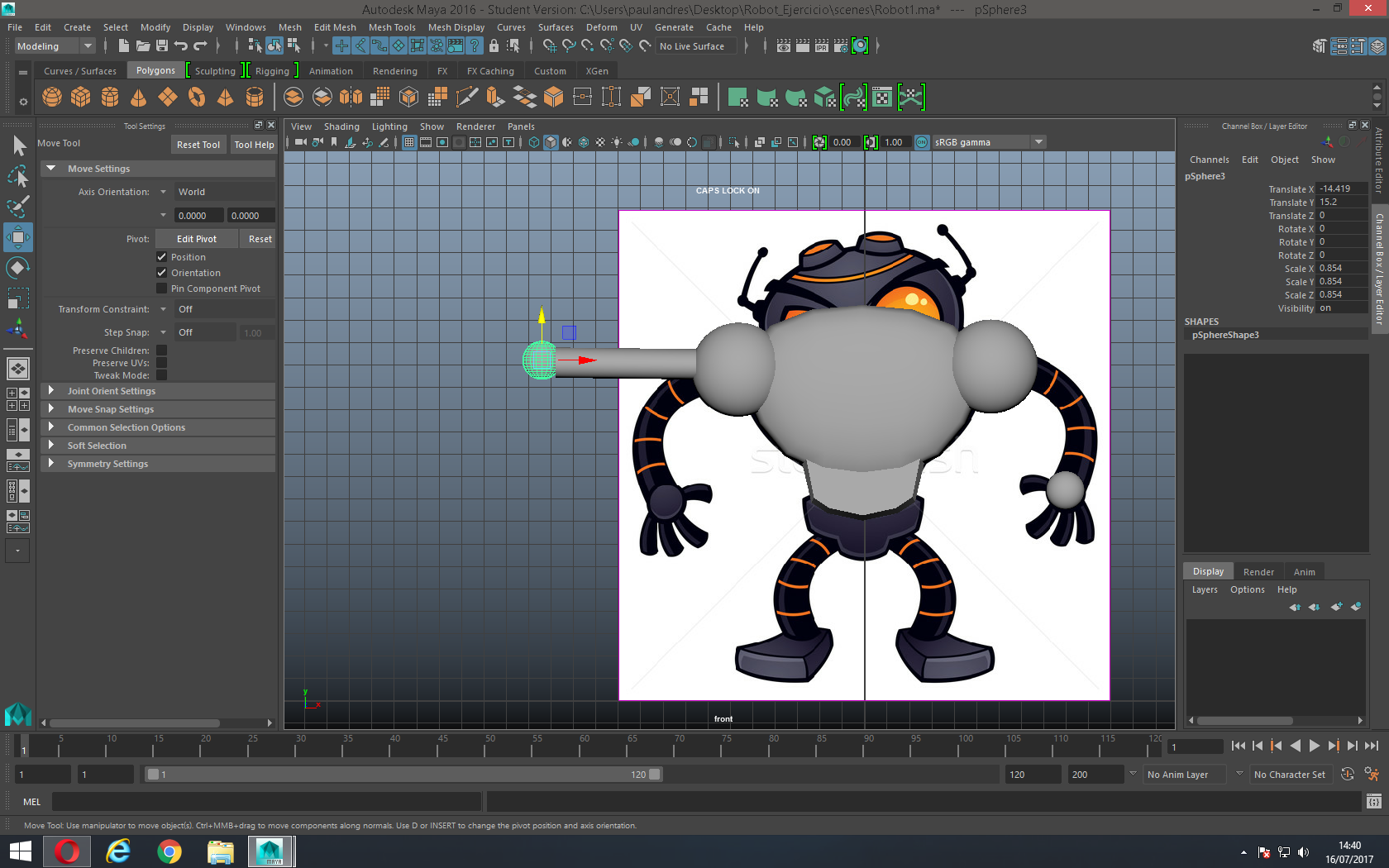Toggle the auto keyframe button
The image size is (1389, 868).
click(x=1347, y=775)
